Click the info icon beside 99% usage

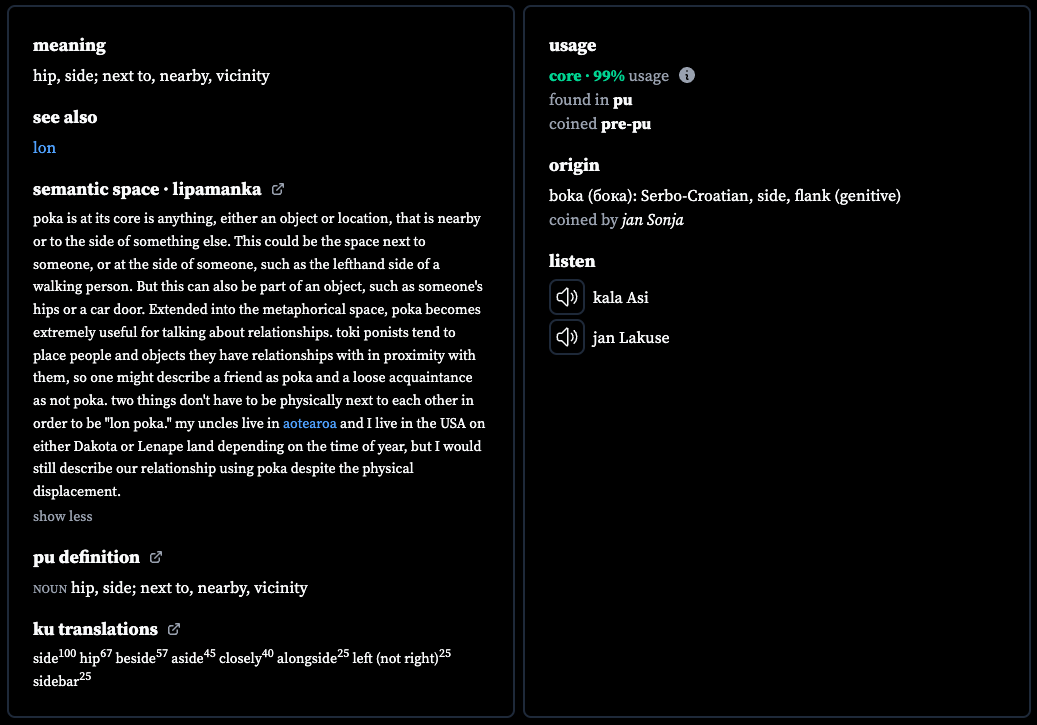(686, 75)
